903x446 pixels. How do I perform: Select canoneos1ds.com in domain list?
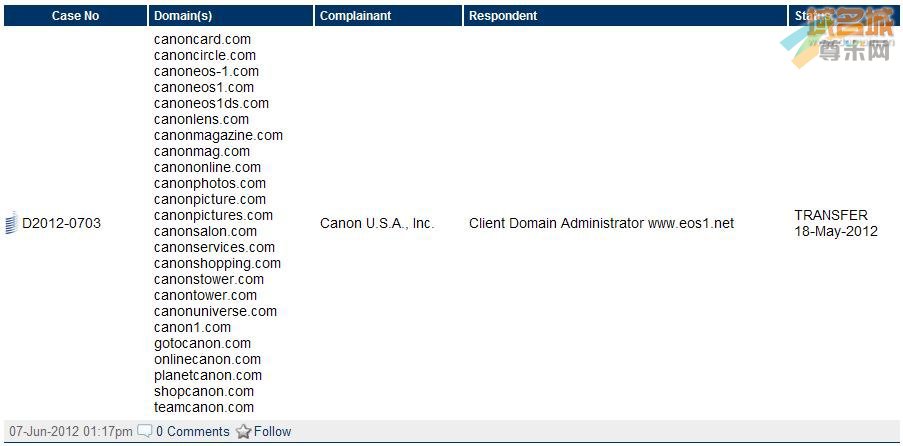pyautogui.click(x=211, y=103)
